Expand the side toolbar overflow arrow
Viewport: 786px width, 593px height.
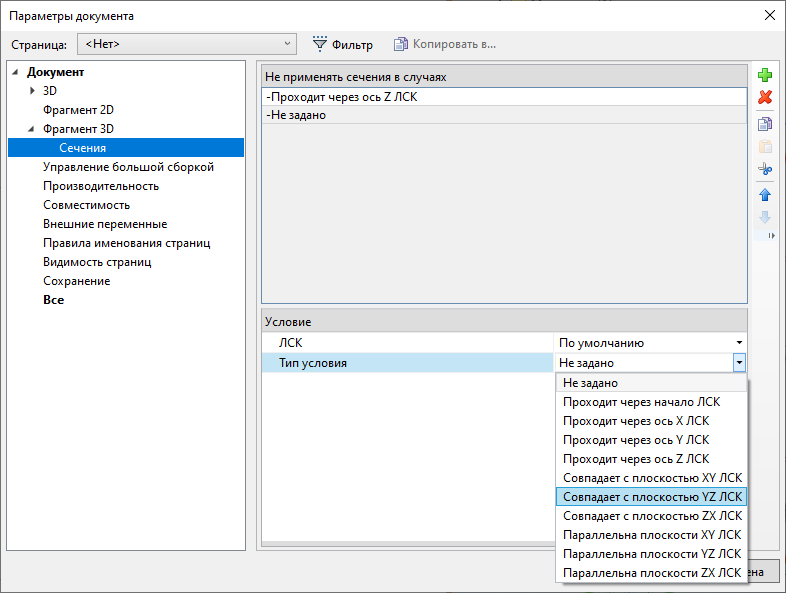(771, 236)
